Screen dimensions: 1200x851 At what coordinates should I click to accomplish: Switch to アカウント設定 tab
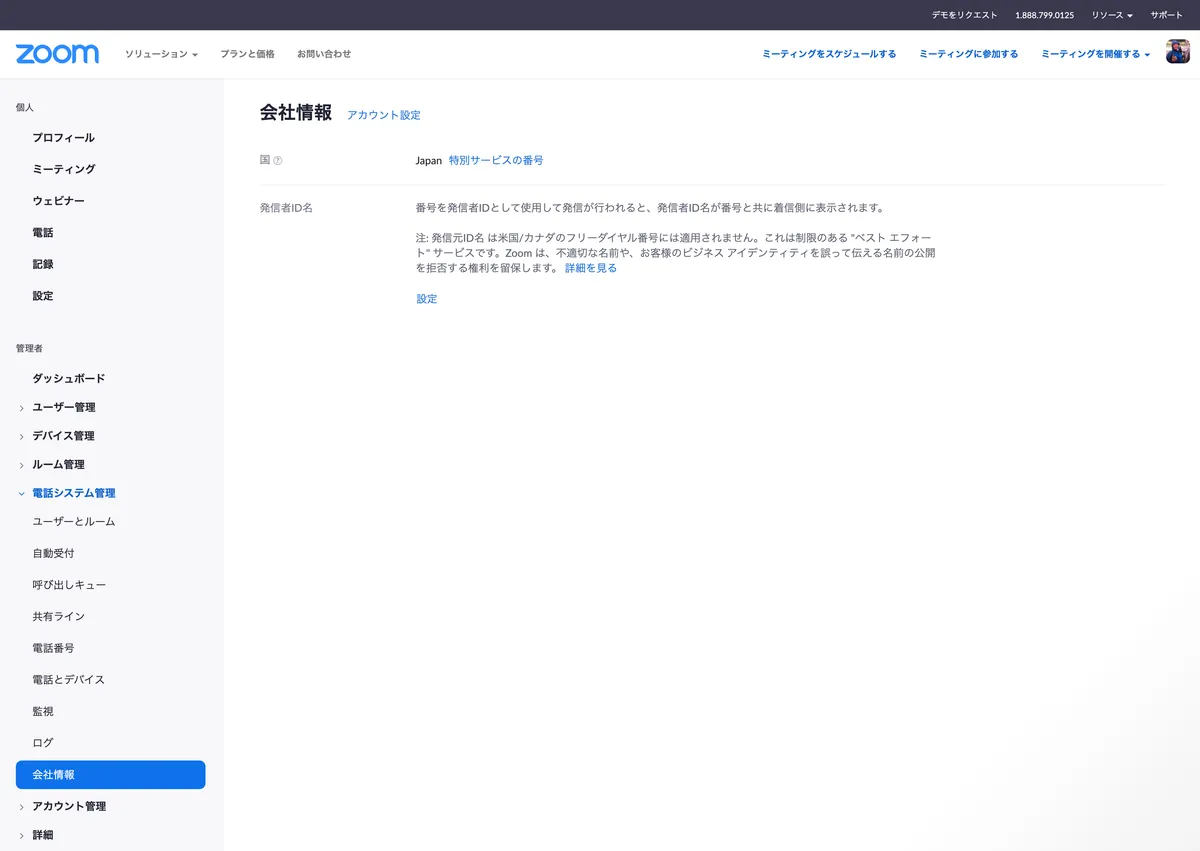click(384, 115)
